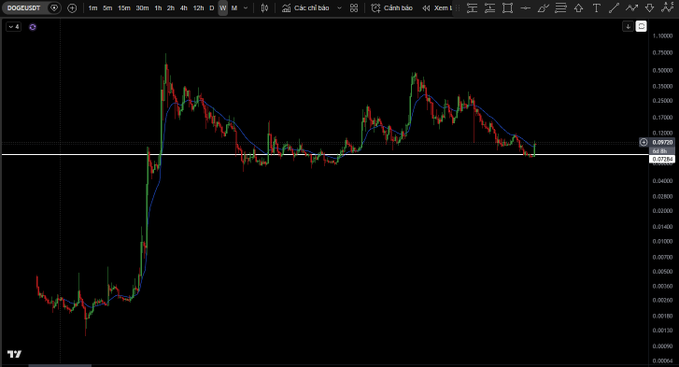Select the zigzag path drawing tool
679x367 pixels.
632,8
